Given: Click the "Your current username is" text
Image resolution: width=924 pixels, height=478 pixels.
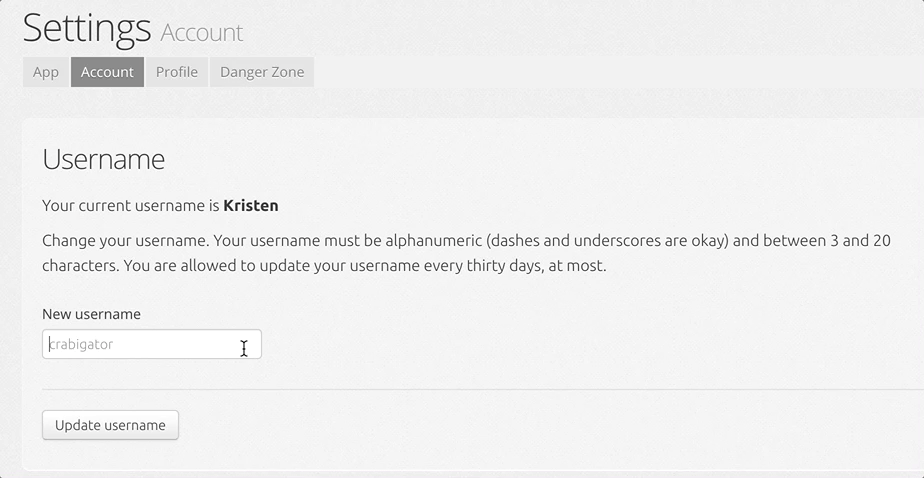Looking at the screenshot, I should click(x=131, y=206).
